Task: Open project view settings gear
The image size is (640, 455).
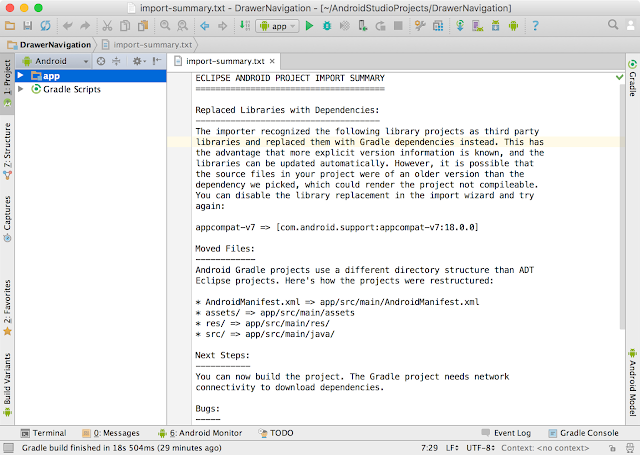Action: pyautogui.click(x=139, y=61)
